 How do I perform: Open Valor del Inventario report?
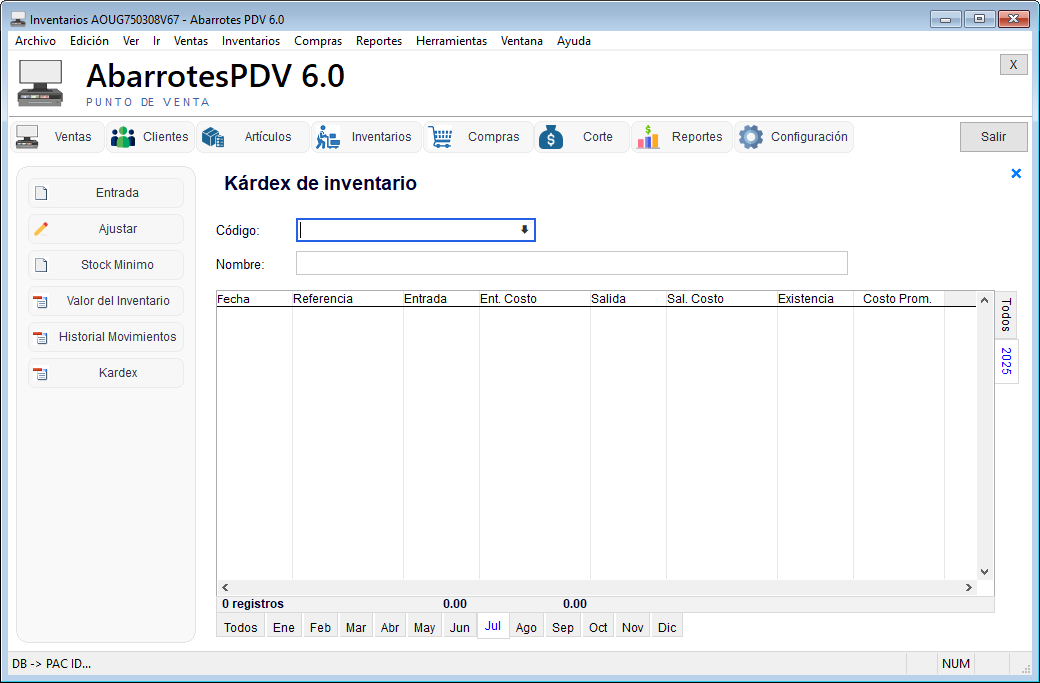(106, 301)
